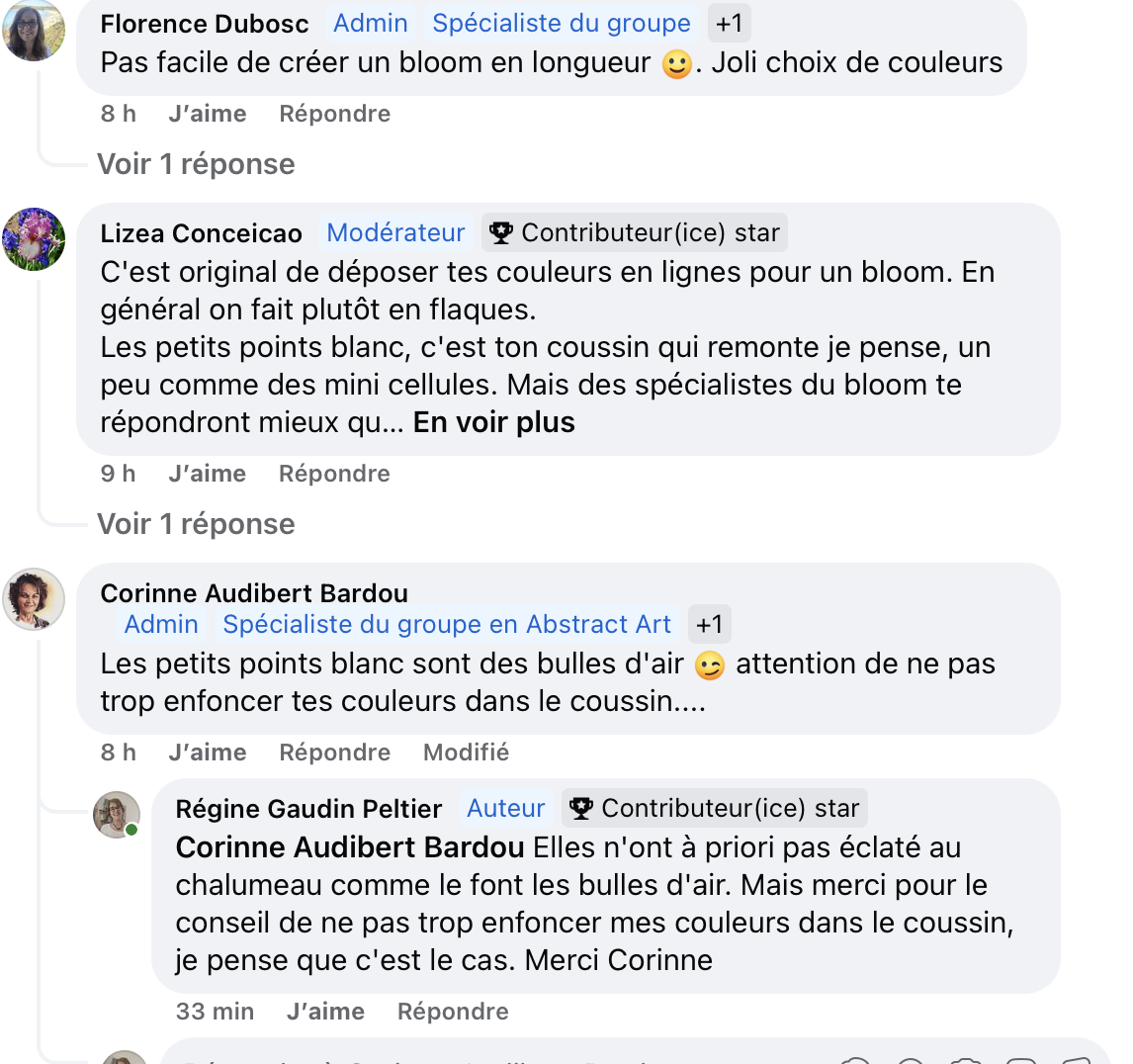The width and height of the screenshot is (1133, 1064).
Task: Open Lizea Conceicao's iris flower avatar
Action: (x=35, y=239)
